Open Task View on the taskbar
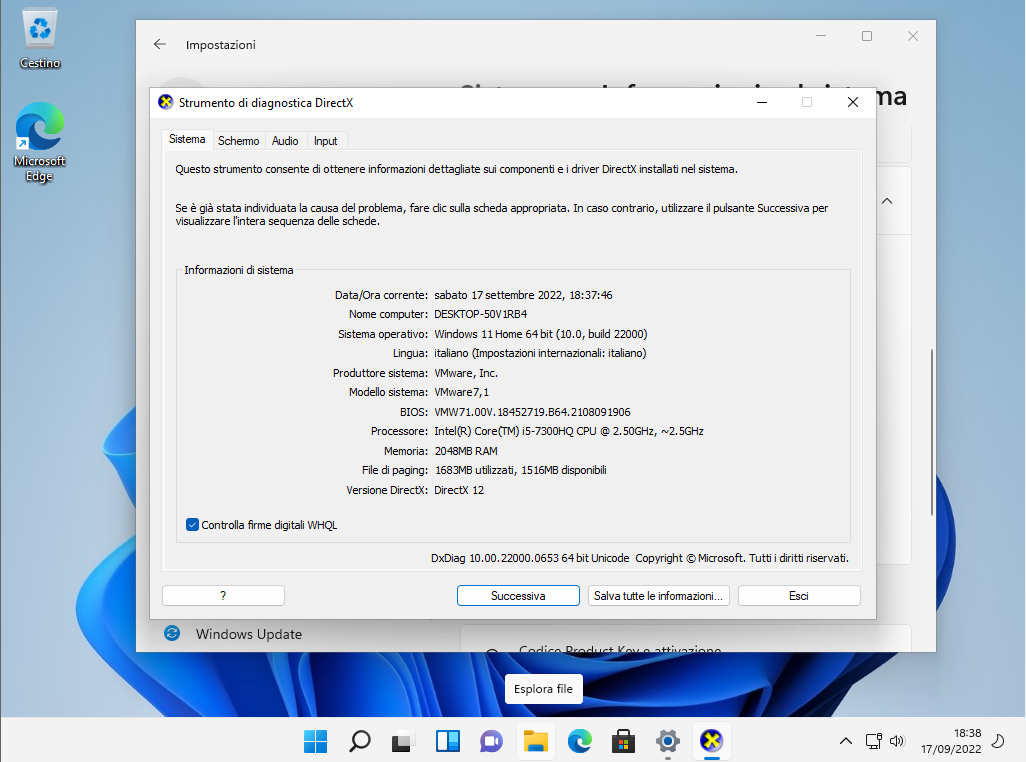The width and height of the screenshot is (1026, 762). (x=404, y=741)
